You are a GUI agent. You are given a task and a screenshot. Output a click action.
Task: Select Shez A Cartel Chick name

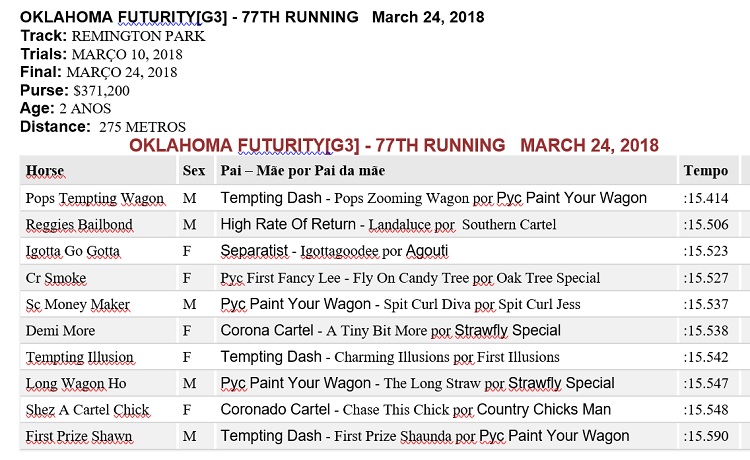click(88, 410)
